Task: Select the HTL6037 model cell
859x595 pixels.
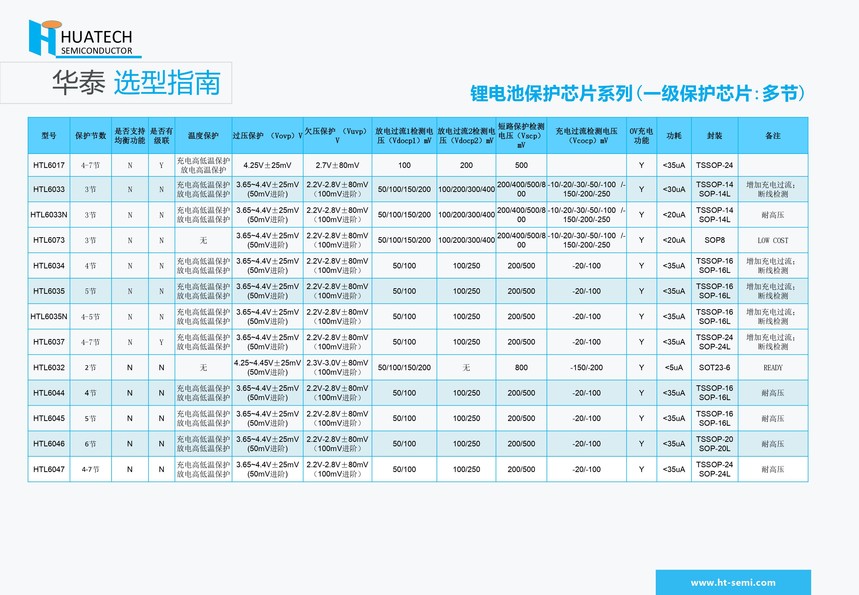Action: [x=49, y=342]
